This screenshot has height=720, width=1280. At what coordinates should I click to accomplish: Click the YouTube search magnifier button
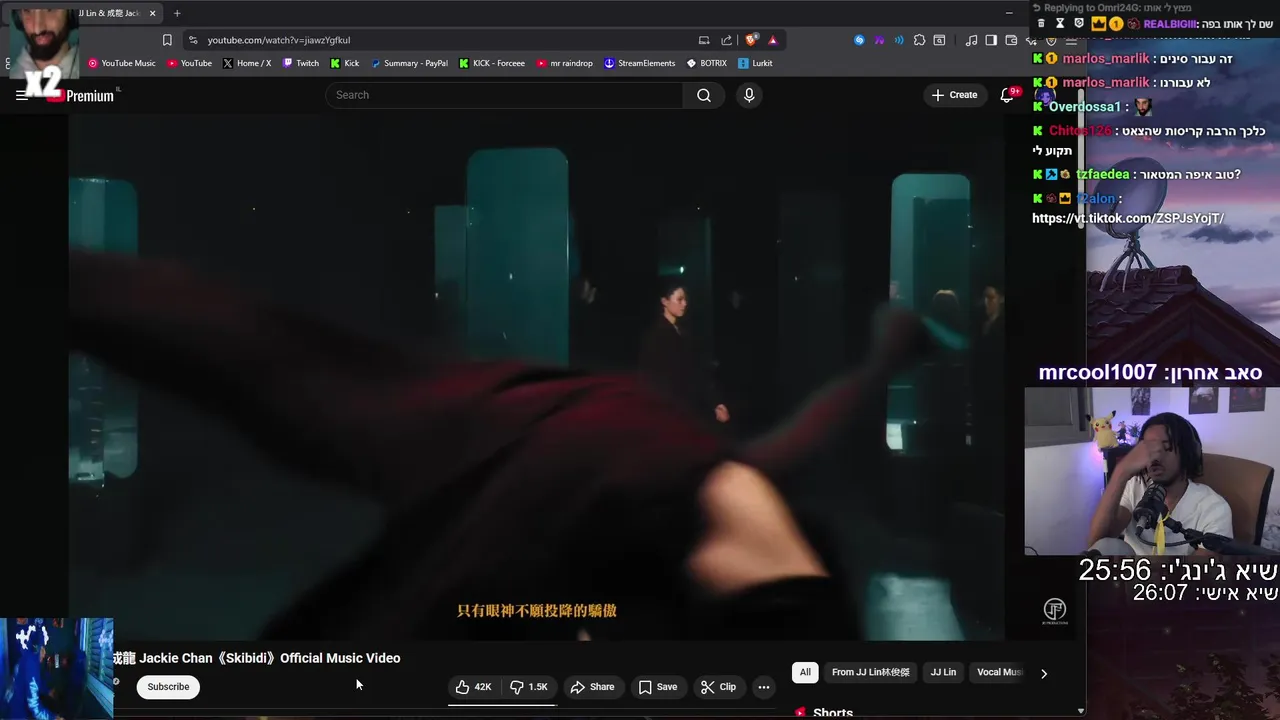point(704,95)
